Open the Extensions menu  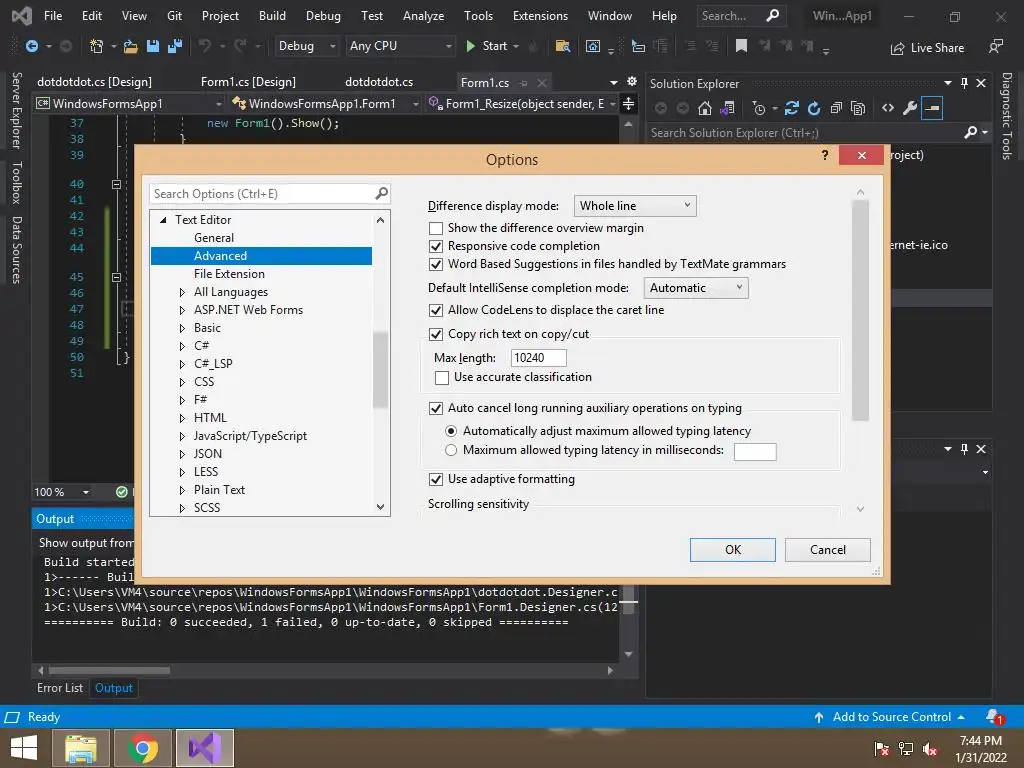pyautogui.click(x=540, y=16)
